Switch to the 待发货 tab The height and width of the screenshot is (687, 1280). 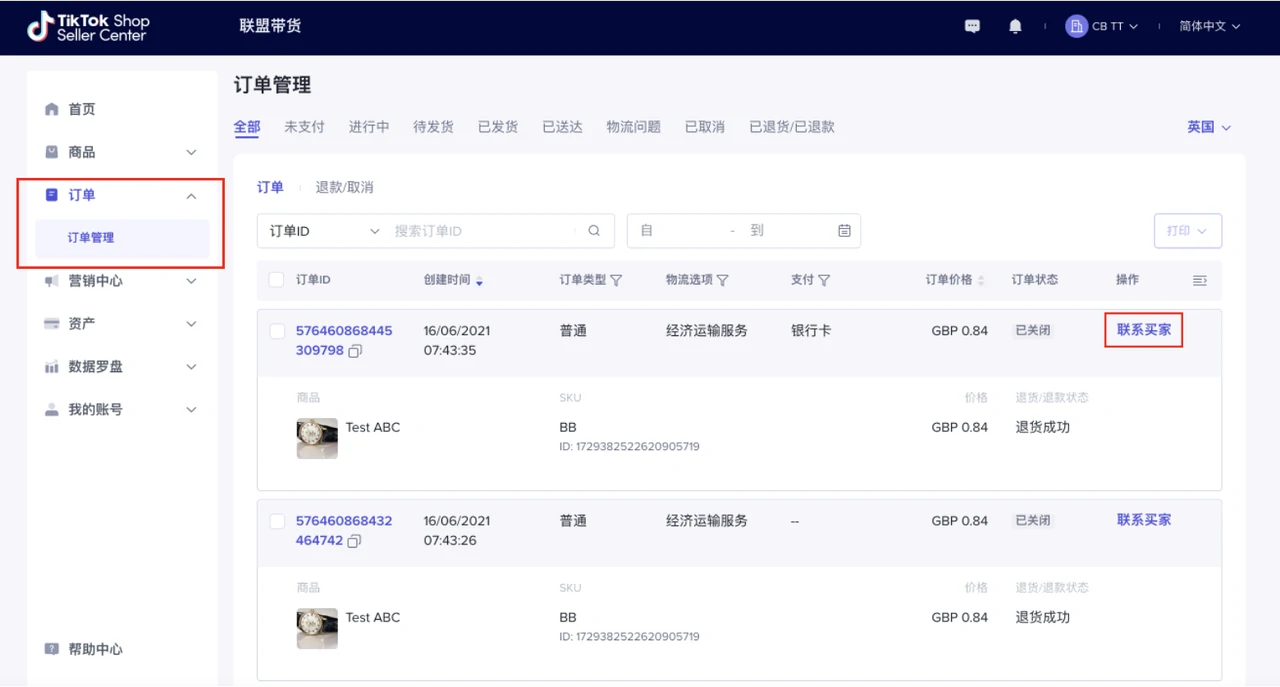tap(433, 127)
